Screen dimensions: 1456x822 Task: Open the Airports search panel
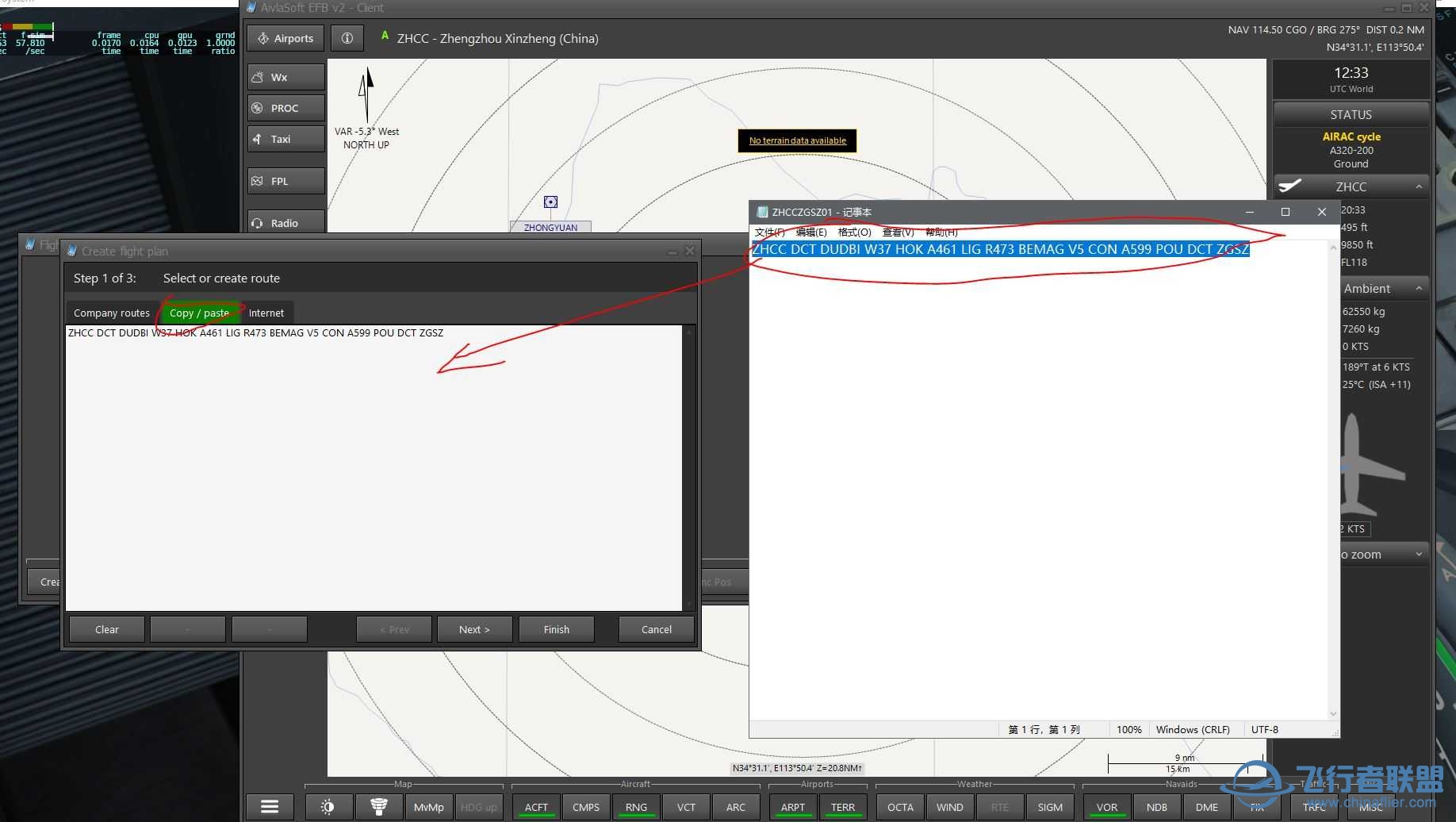pos(285,38)
